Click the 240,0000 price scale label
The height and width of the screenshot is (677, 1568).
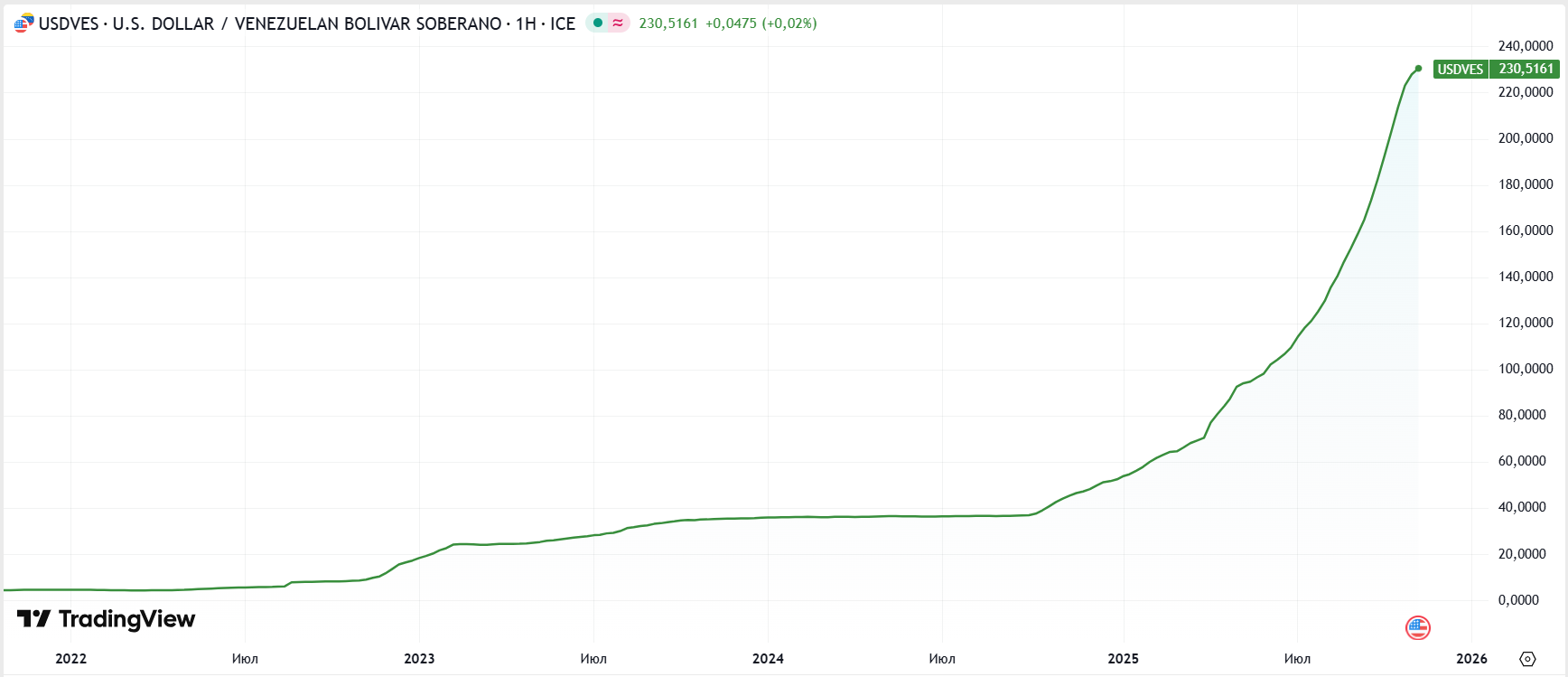click(x=1526, y=46)
